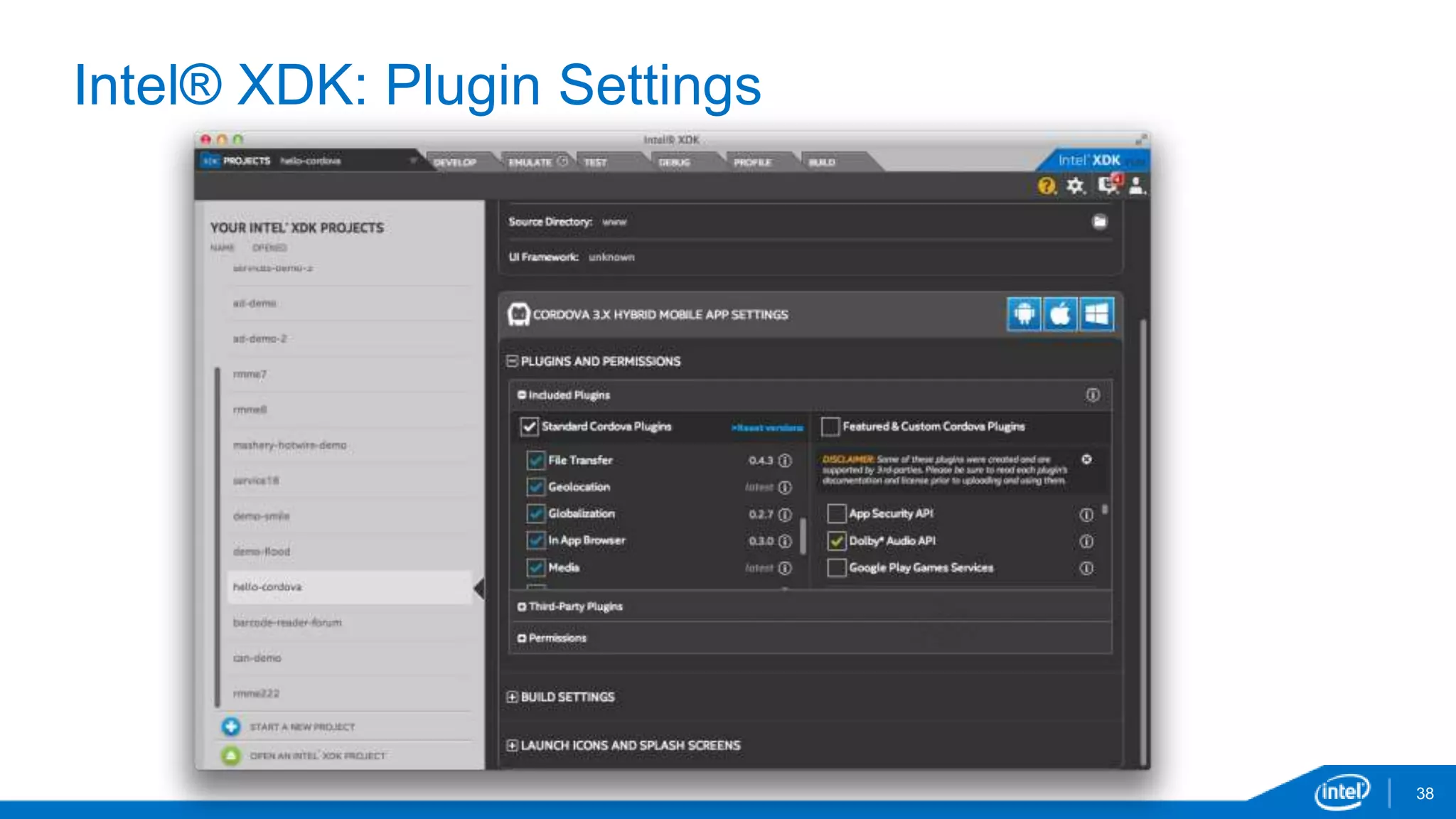
Task: Expand Permissions subsection
Action: coord(522,638)
